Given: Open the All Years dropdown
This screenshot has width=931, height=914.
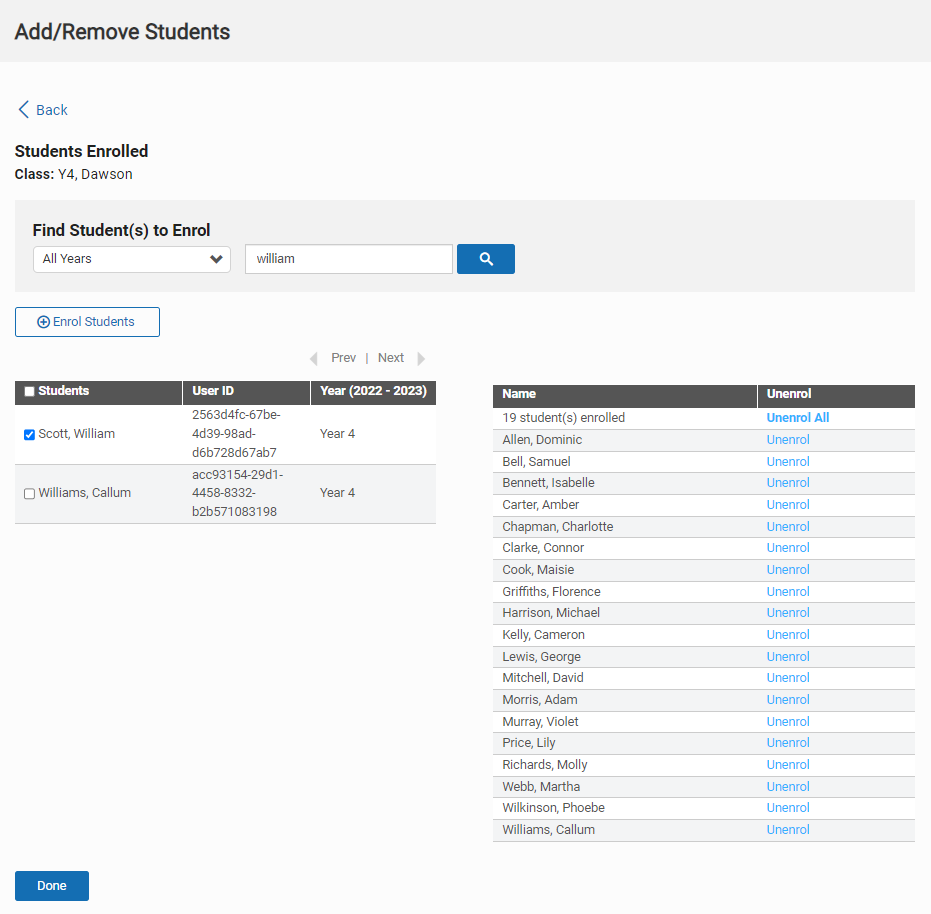Looking at the screenshot, I should click(x=132, y=259).
